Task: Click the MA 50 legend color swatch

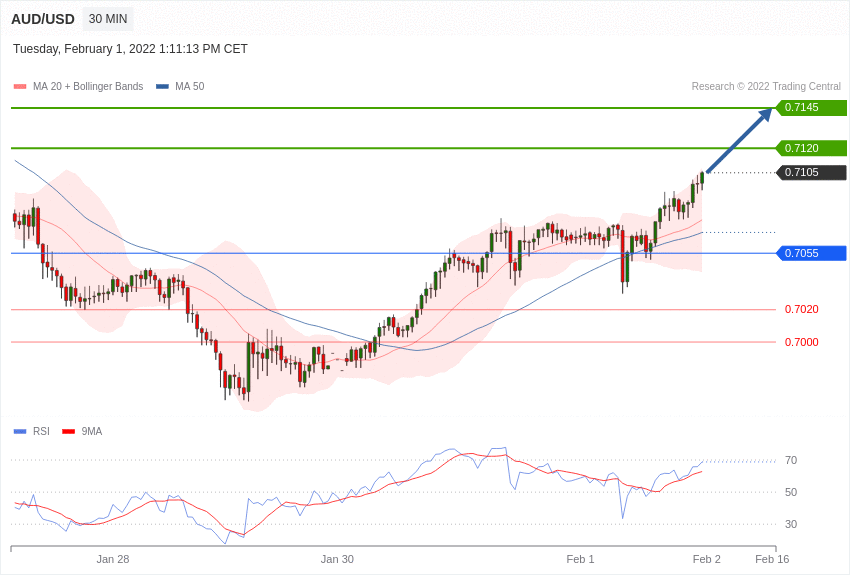Action: pyautogui.click(x=162, y=87)
